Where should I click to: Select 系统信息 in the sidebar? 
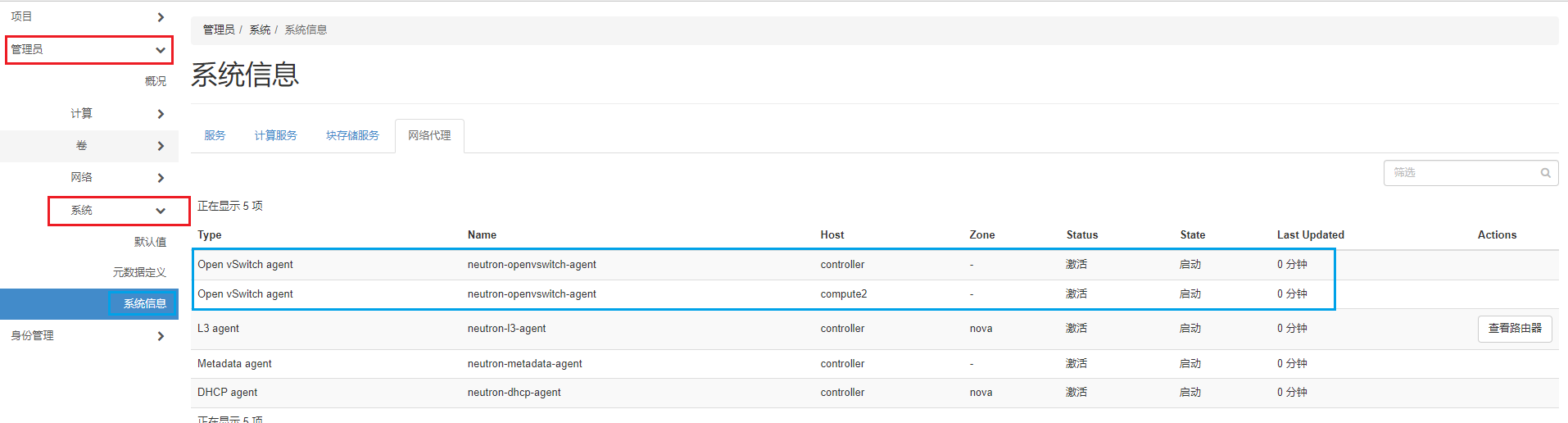(144, 303)
